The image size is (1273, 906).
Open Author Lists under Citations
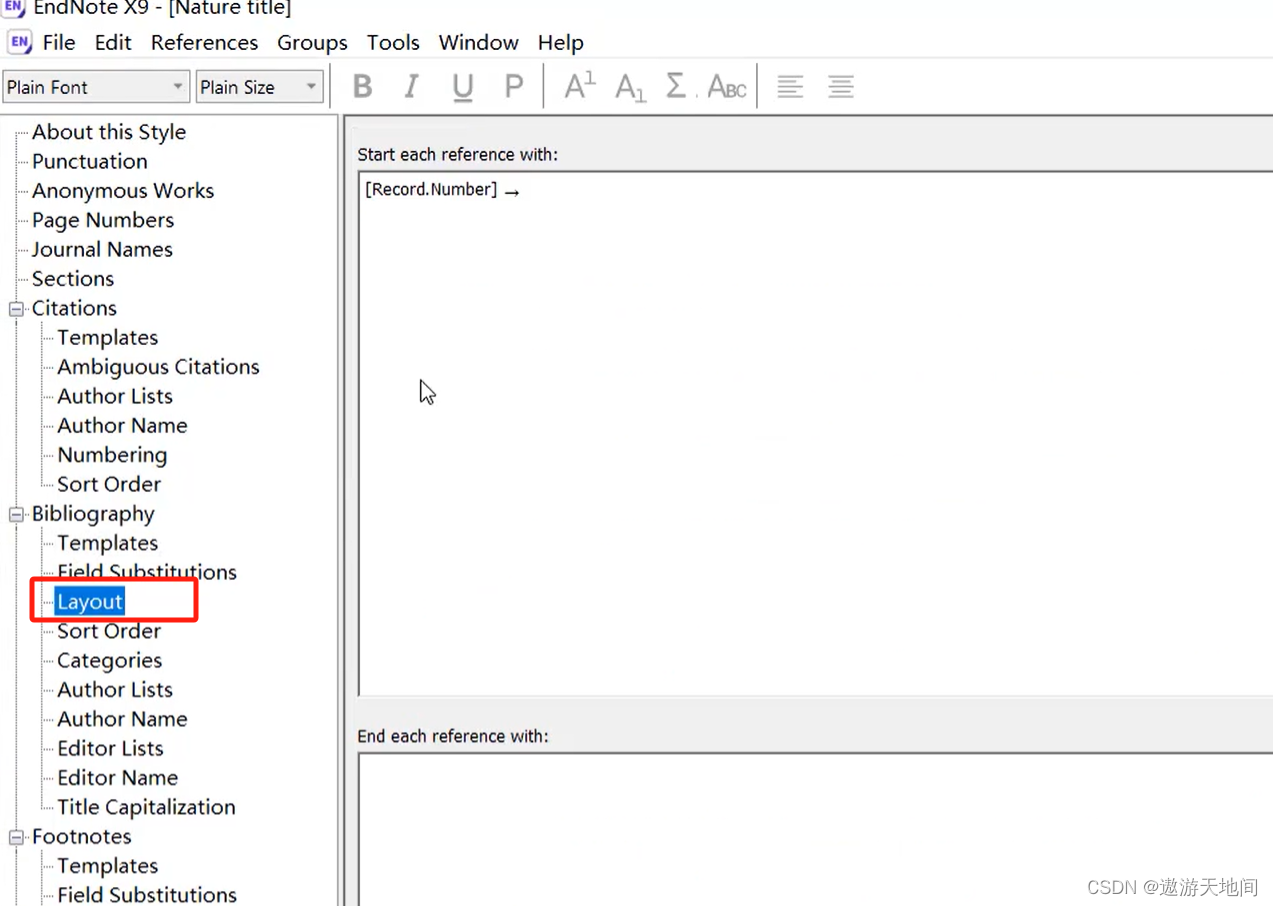[115, 396]
